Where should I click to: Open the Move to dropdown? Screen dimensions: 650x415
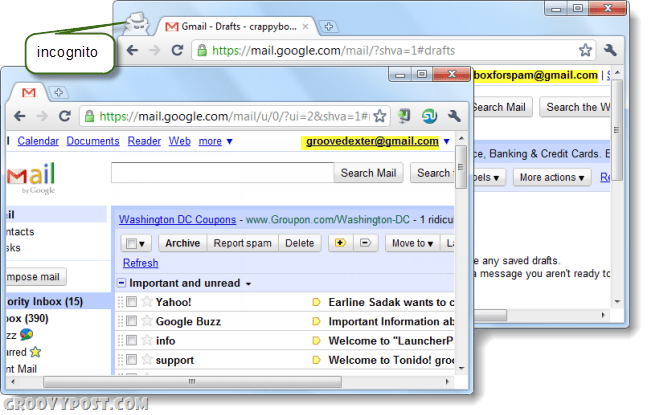point(412,243)
